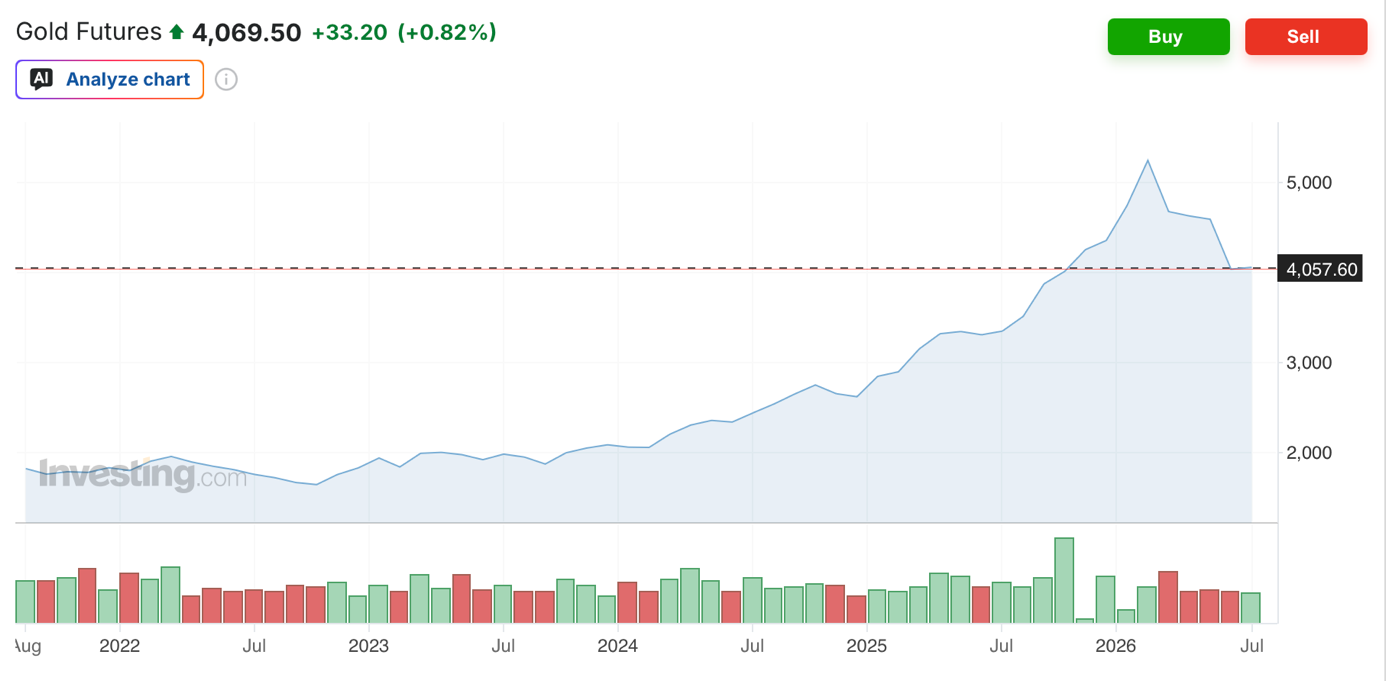Click the 2022 label on time axis

click(119, 646)
